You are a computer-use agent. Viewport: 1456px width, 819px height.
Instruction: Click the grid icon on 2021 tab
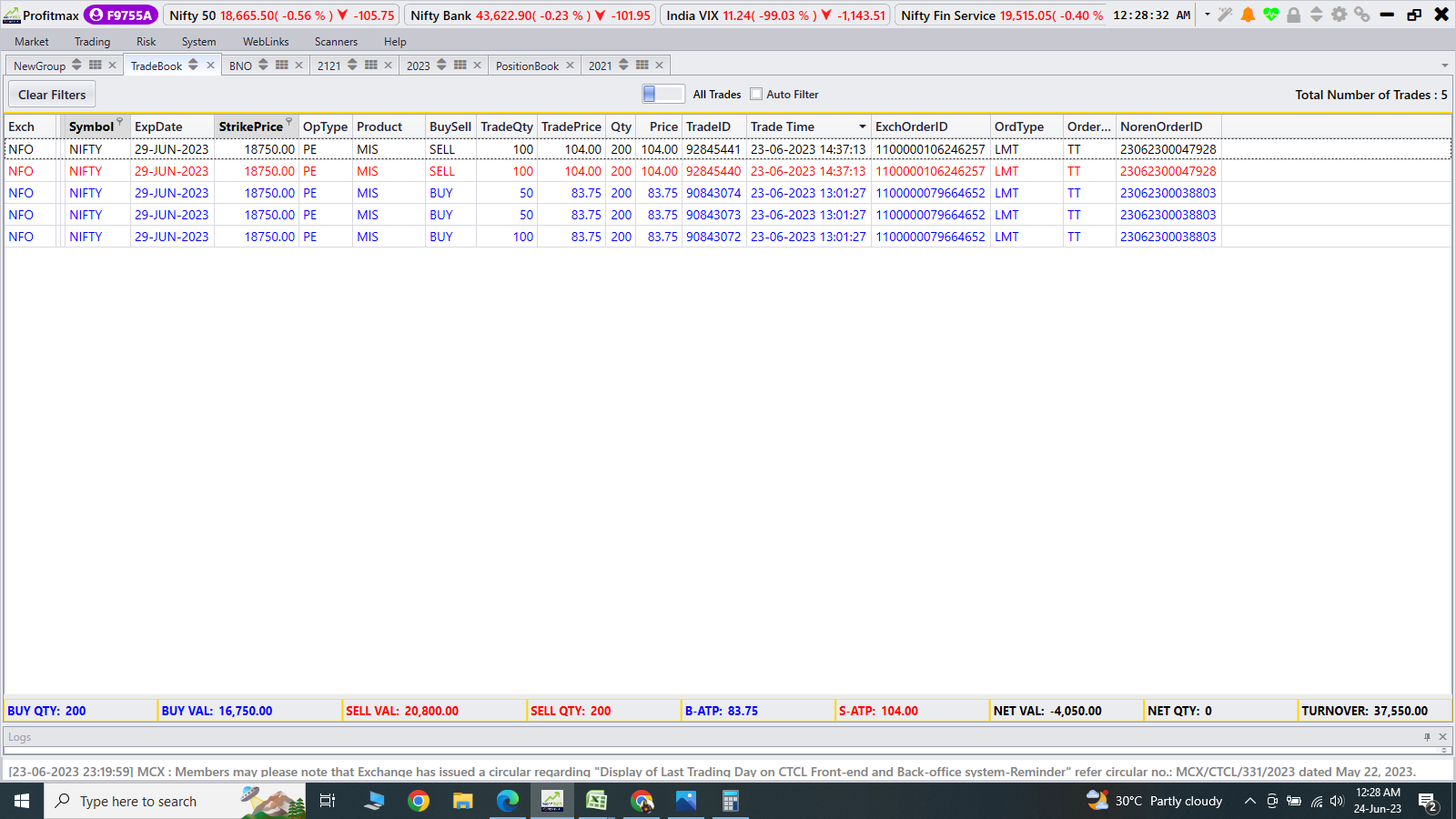click(642, 65)
